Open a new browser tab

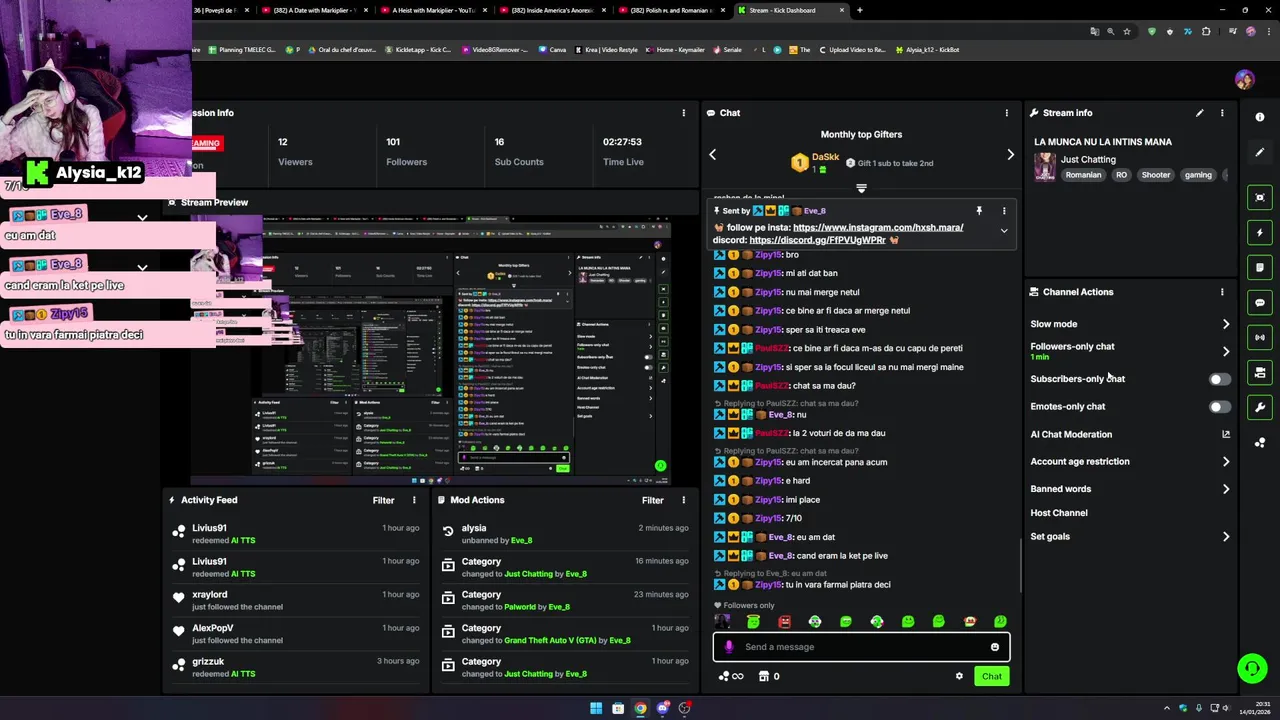click(859, 10)
